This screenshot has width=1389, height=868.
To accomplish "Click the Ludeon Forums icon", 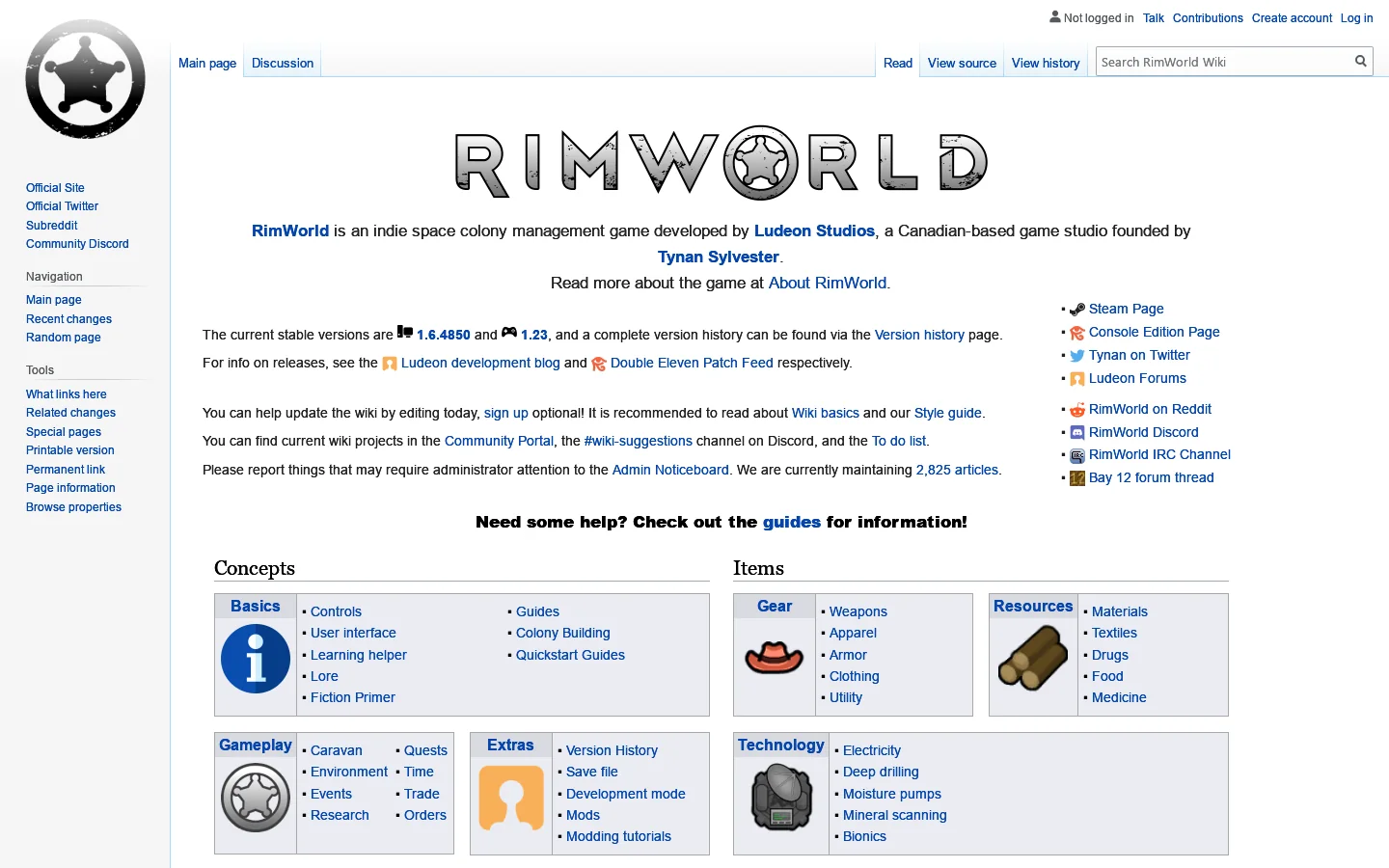I will tap(1077, 379).
